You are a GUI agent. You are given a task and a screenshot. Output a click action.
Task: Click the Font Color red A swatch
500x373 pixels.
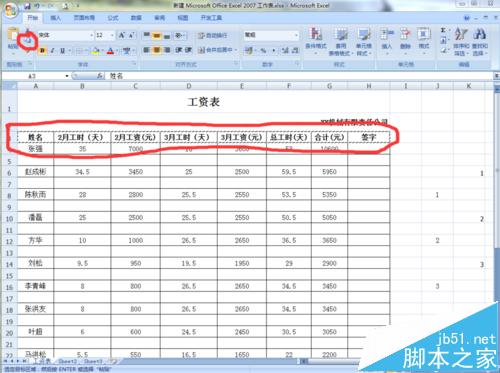111,51
